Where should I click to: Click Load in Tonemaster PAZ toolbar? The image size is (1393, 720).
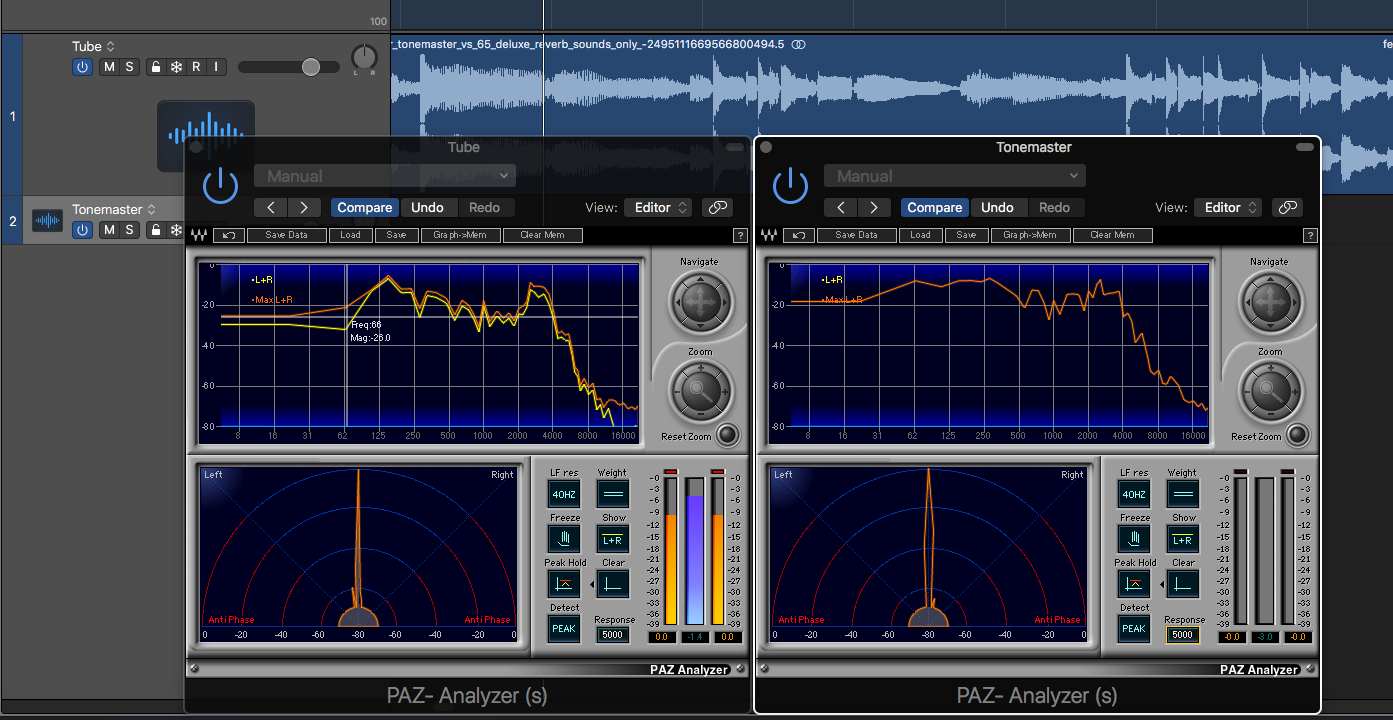tap(920, 235)
